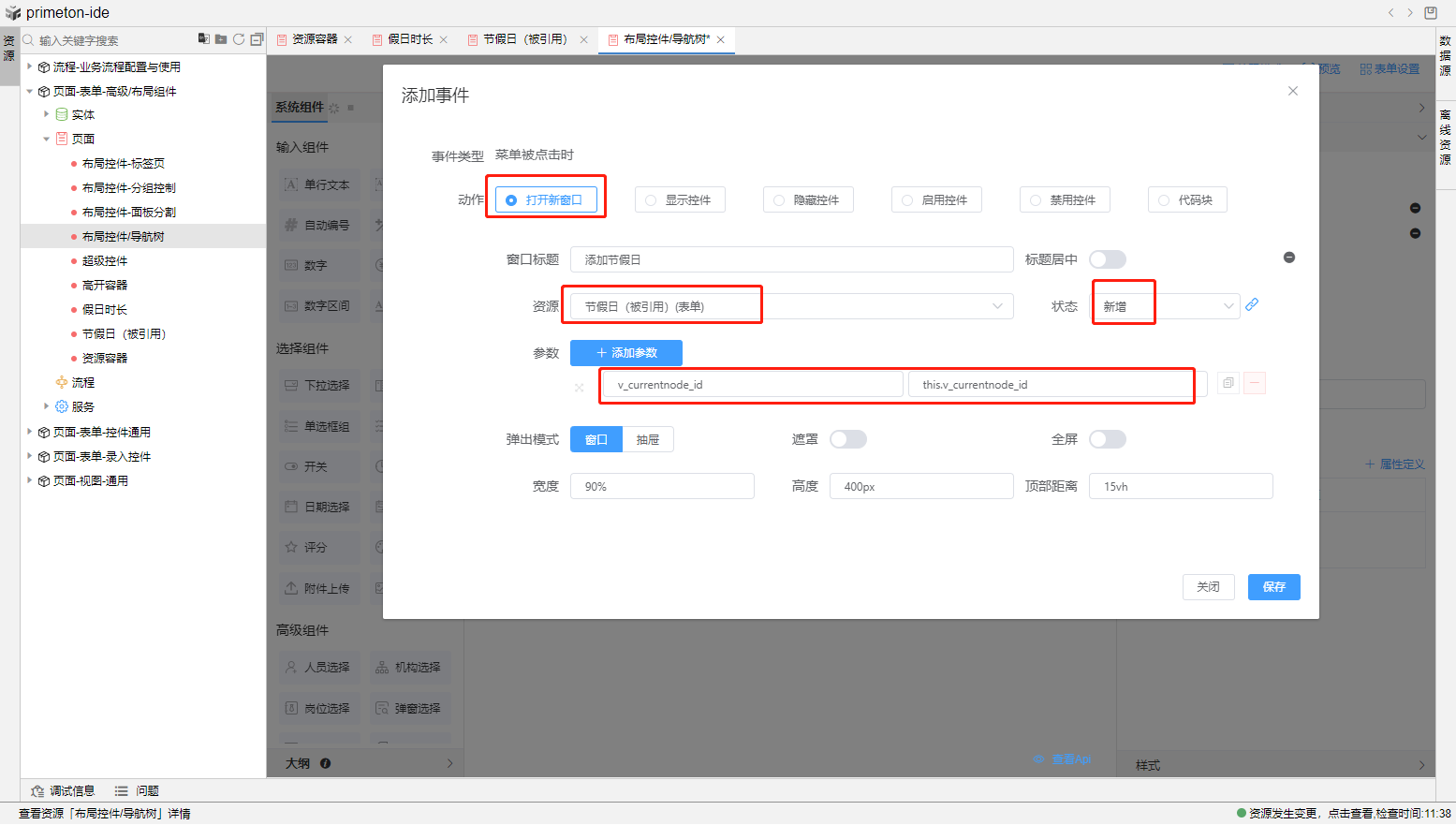Select the 显示控件 action radio option

pos(680,200)
